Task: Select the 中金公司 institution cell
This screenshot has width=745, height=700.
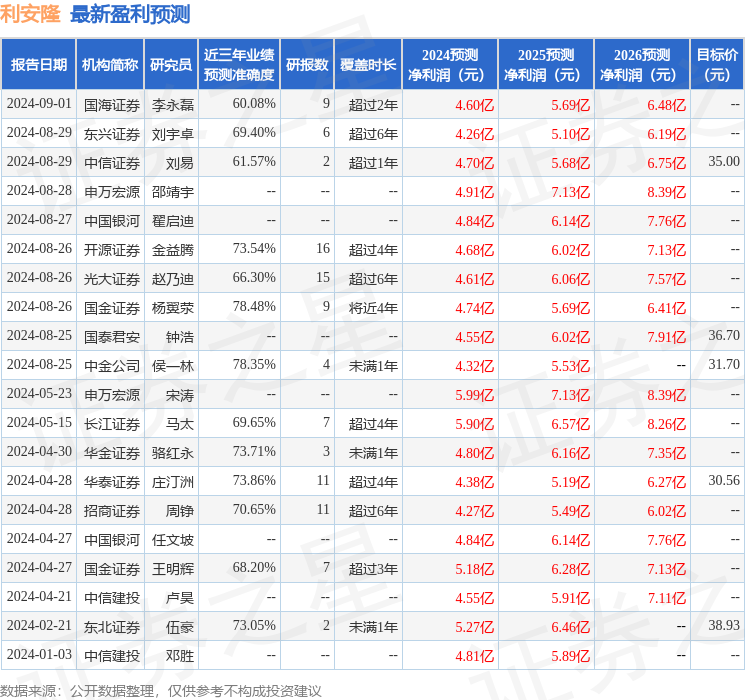Action: tap(112, 366)
